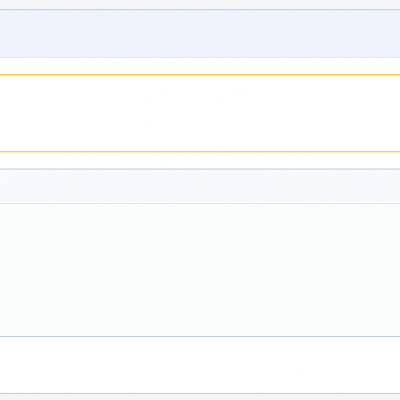Click white strip beneath the blue band
400x400 pixels.
(200, 66)
